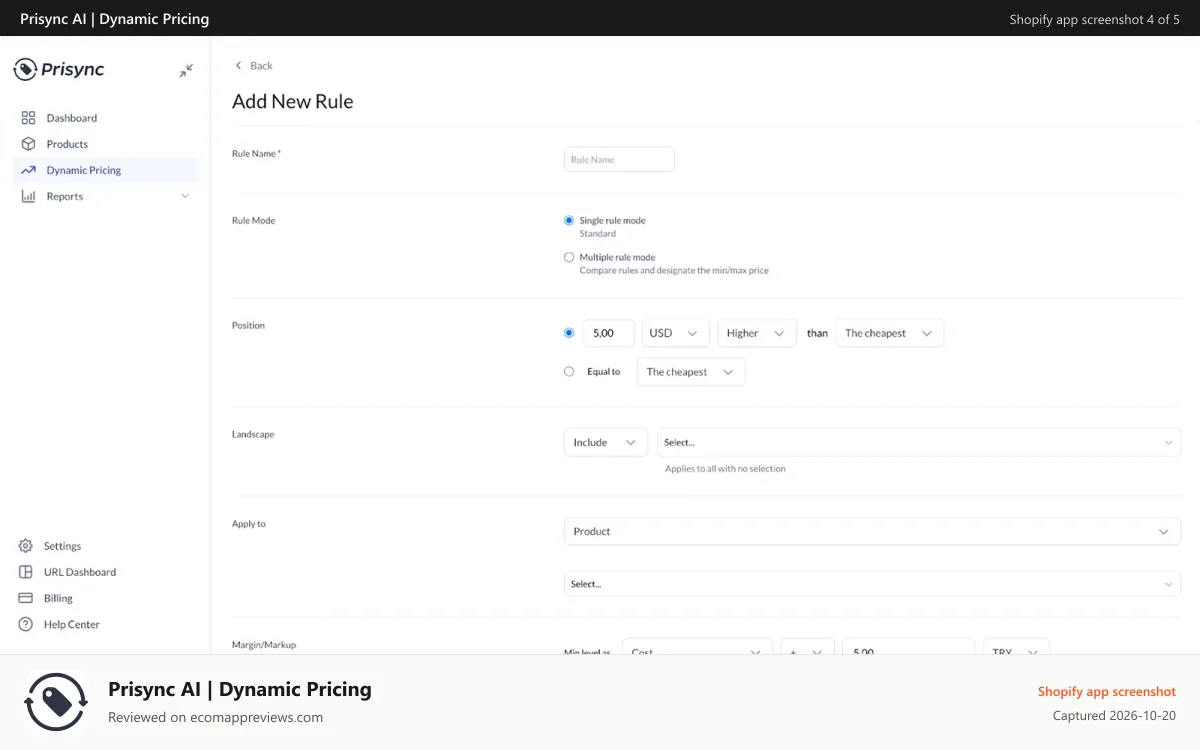Go to Billing page
The width and height of the screenshot is (1200, 750).
tap(58, 598)
